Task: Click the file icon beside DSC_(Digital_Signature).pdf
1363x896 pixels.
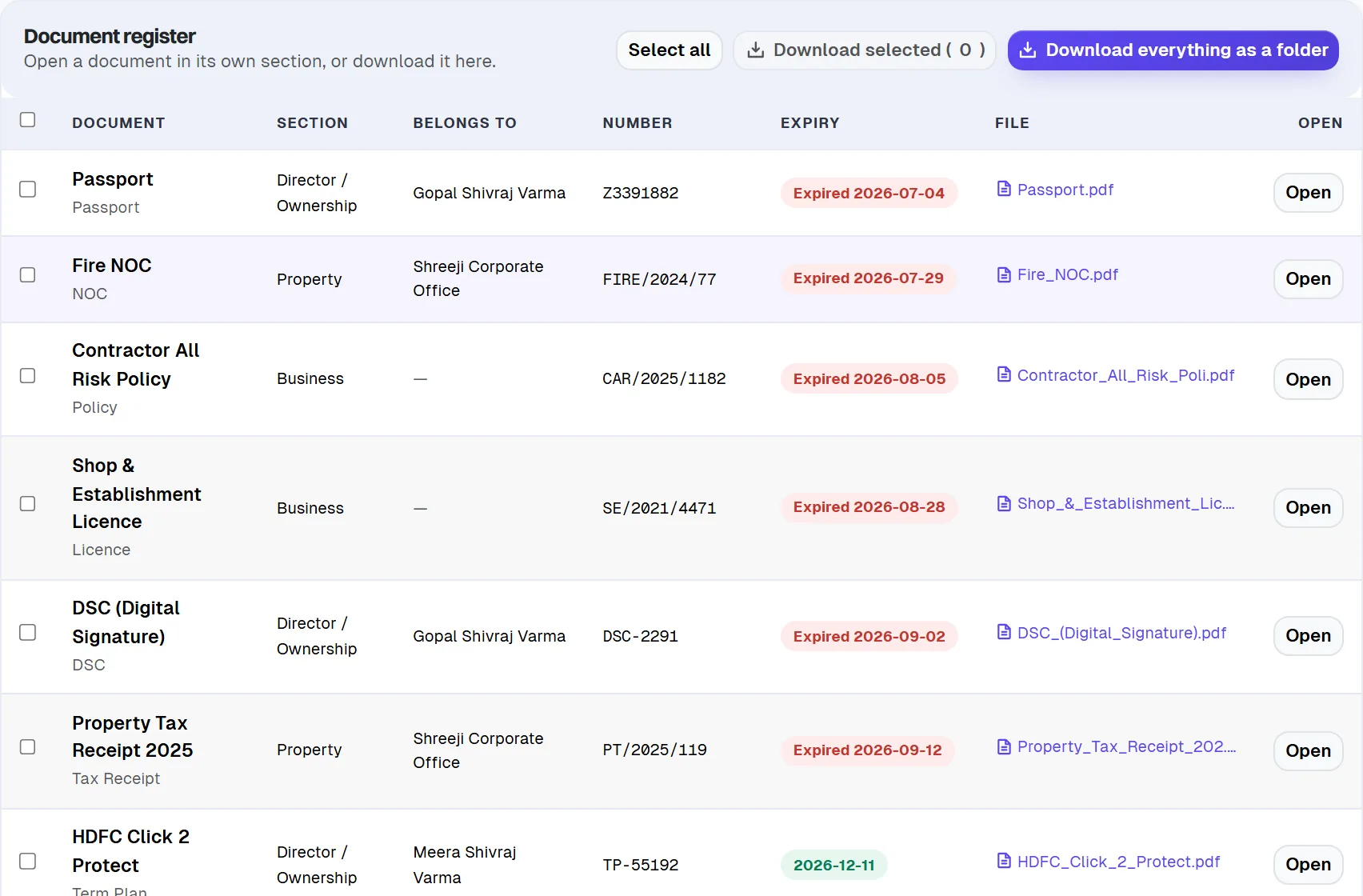Action: [x=1004, y=632]
